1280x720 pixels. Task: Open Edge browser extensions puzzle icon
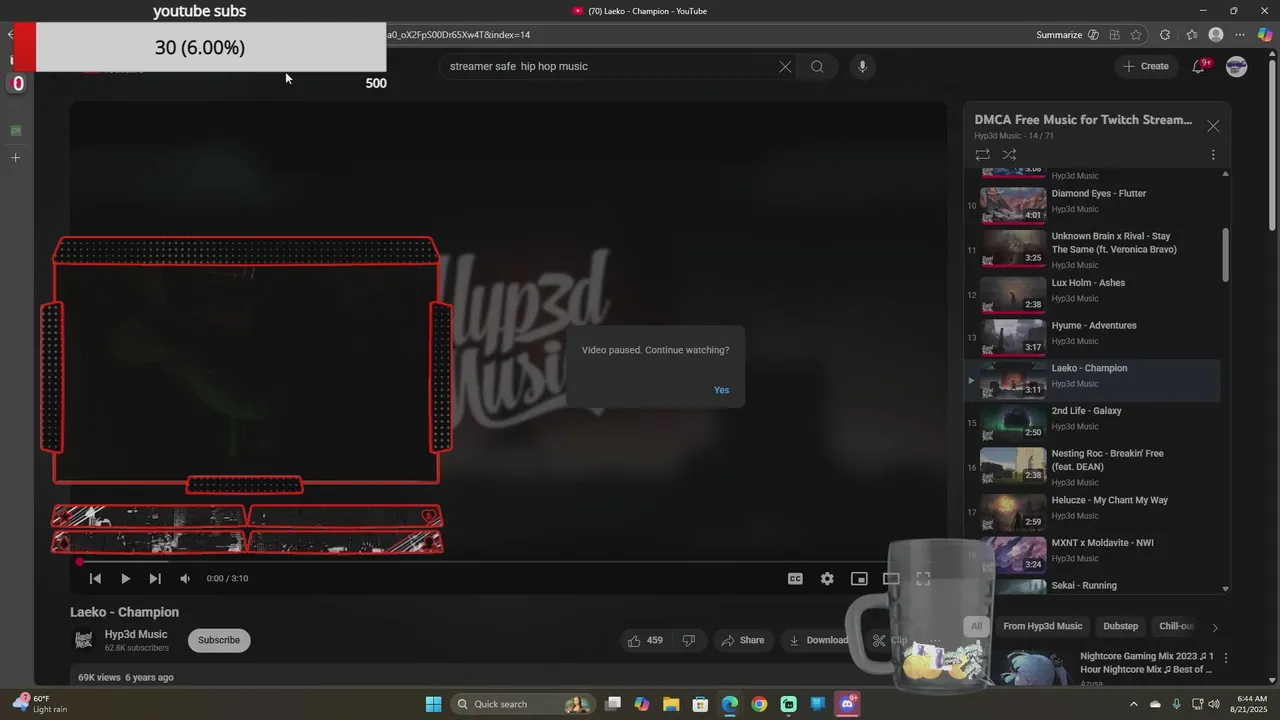point(1165,35)
